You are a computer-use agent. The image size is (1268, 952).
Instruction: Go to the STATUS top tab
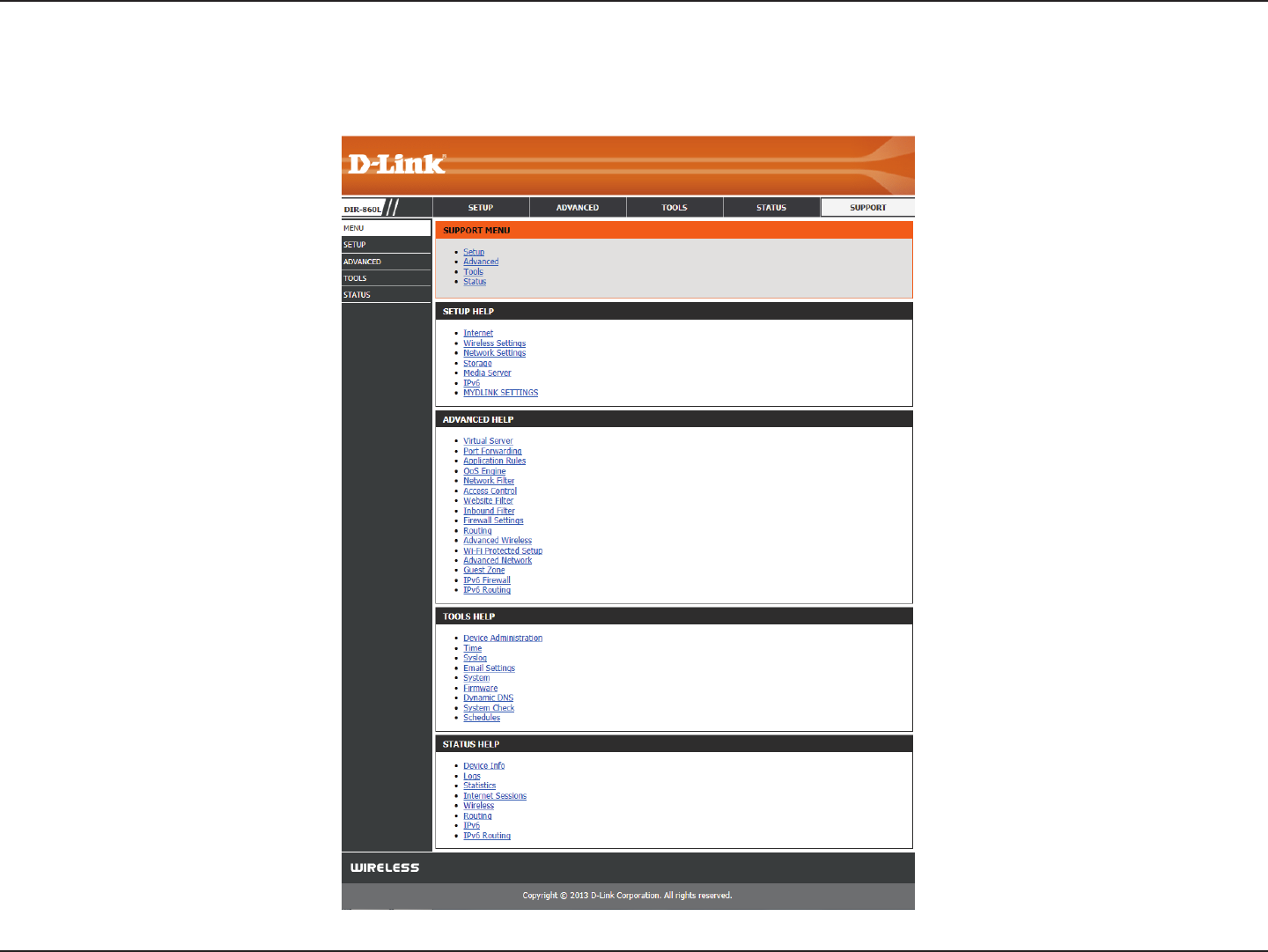coord(771,208)
